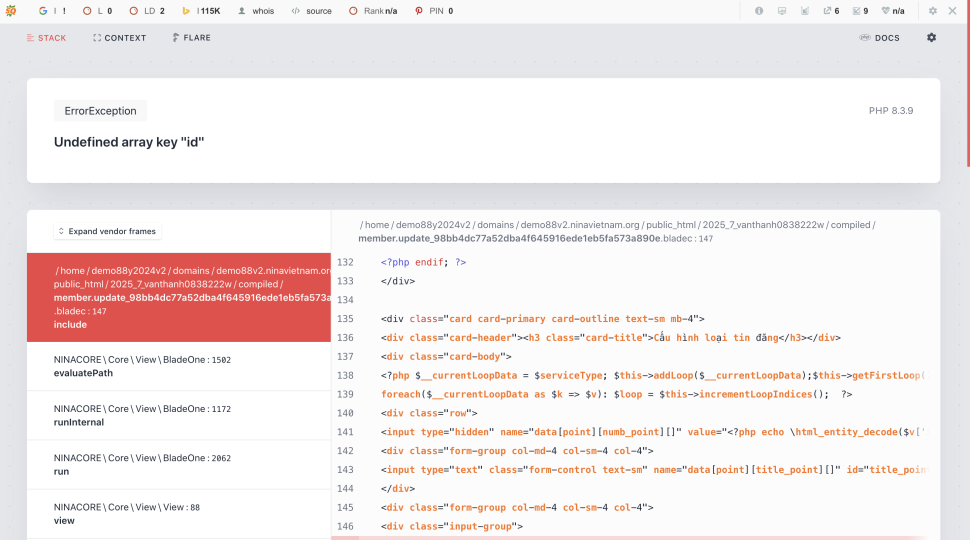Click the Rank n/a metric

click(373, 11)
